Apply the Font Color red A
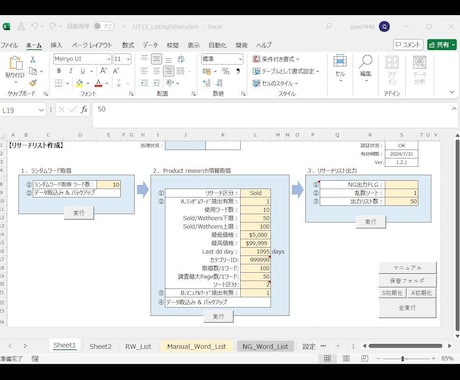 coord(99,83)
